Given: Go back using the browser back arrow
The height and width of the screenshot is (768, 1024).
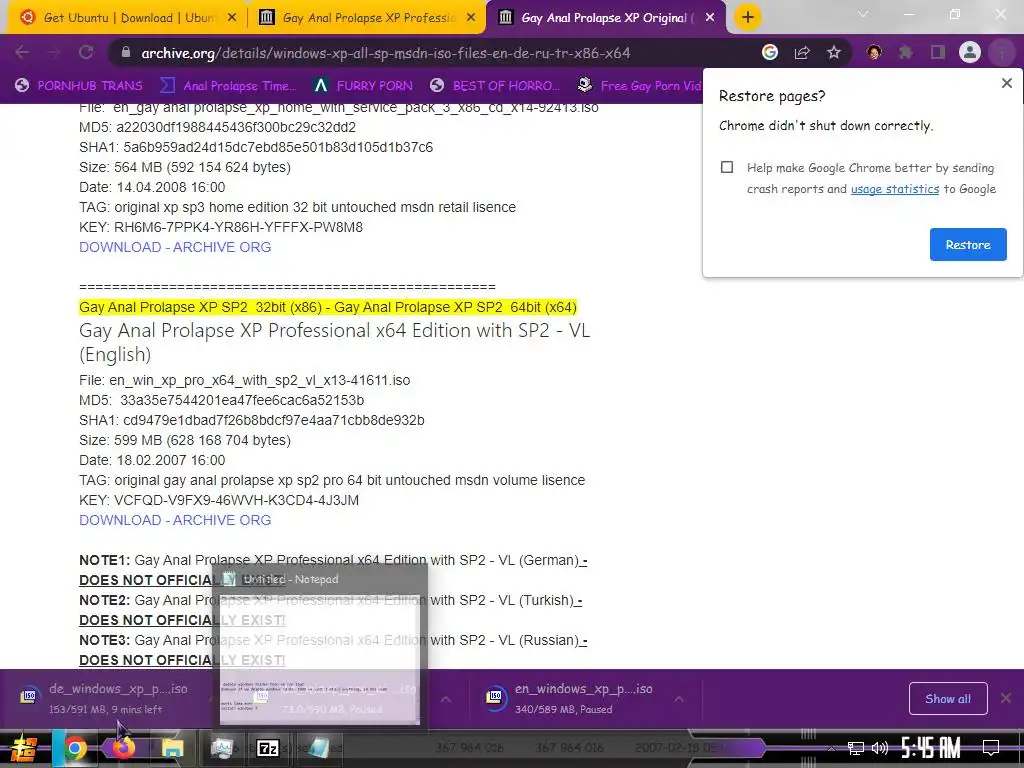Looking at the screenshot, I should coord(22,53).
